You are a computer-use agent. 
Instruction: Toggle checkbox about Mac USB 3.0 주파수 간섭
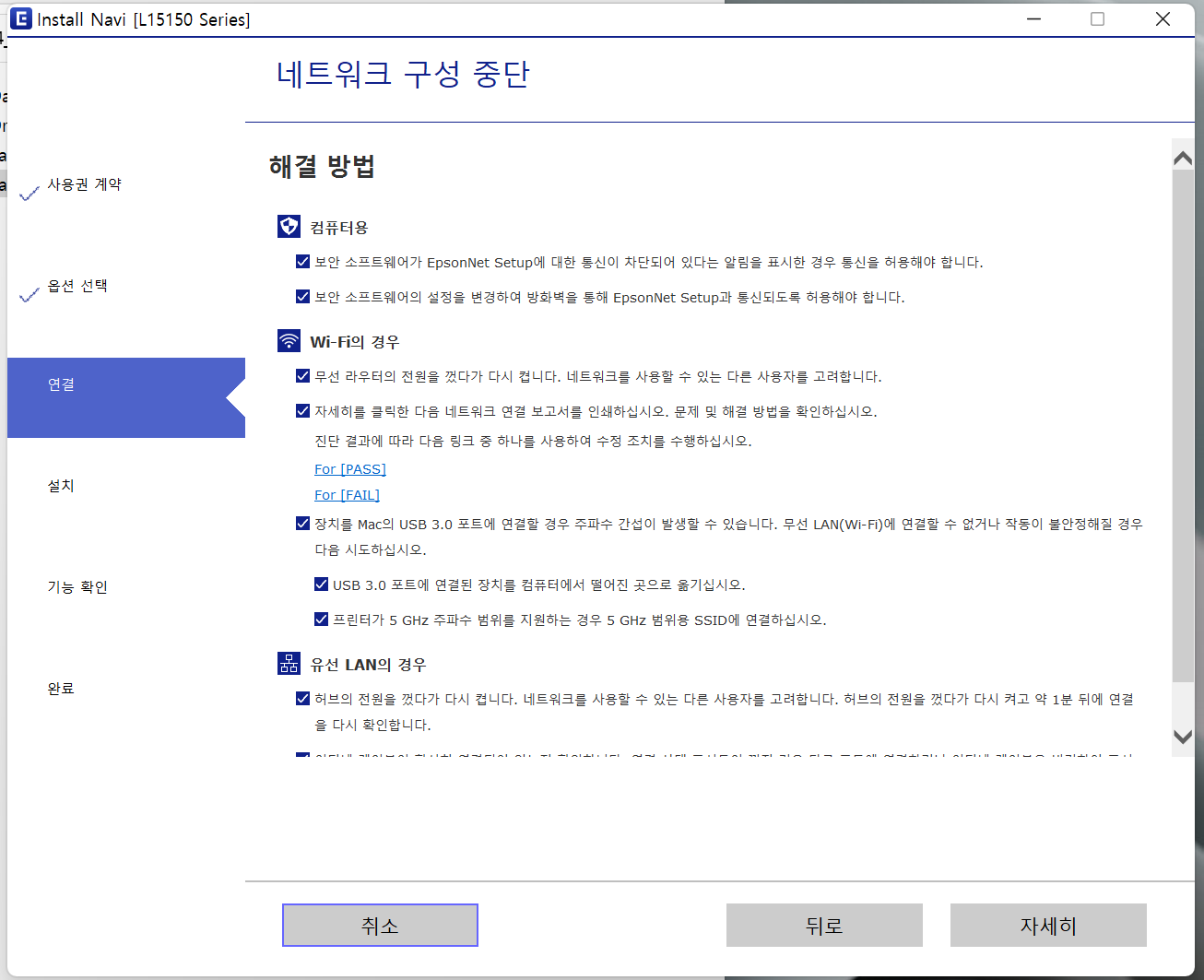[x=302, y=524]
